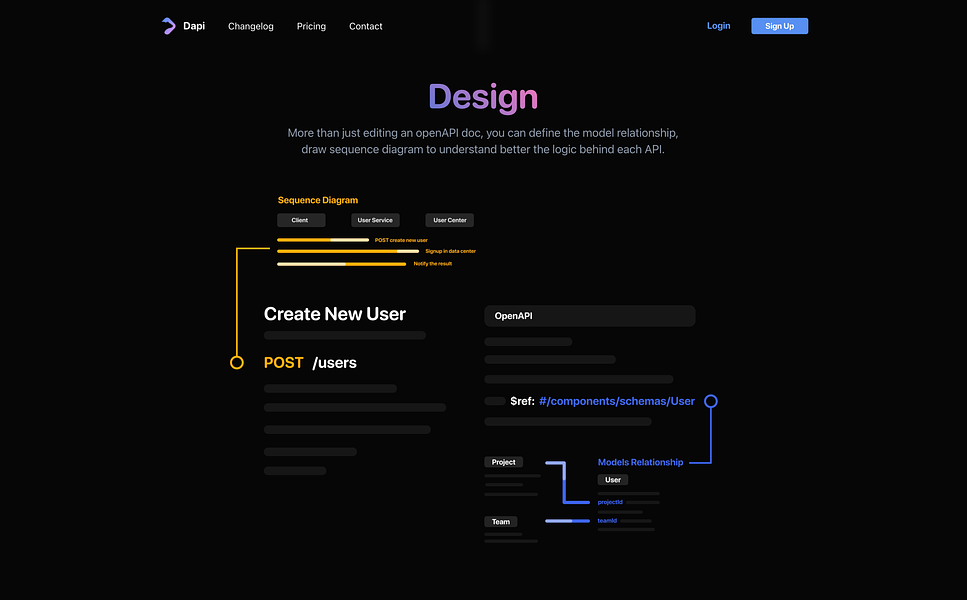This screenshot has height=600, width=967.
Task: Click the Team model tag
Action: (x=501, y=522)
